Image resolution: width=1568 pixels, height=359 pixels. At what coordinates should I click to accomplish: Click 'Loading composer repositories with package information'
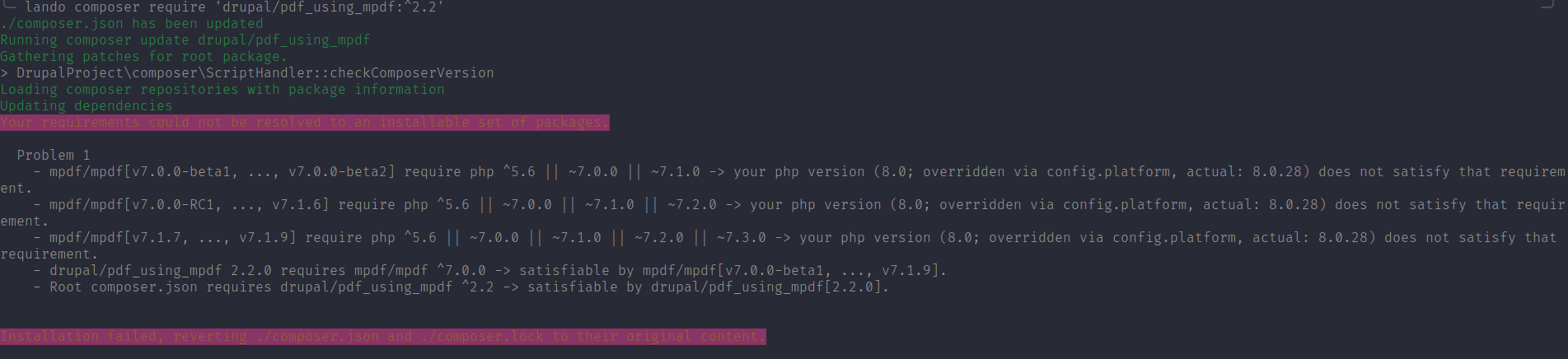click(x=222, y=90)
